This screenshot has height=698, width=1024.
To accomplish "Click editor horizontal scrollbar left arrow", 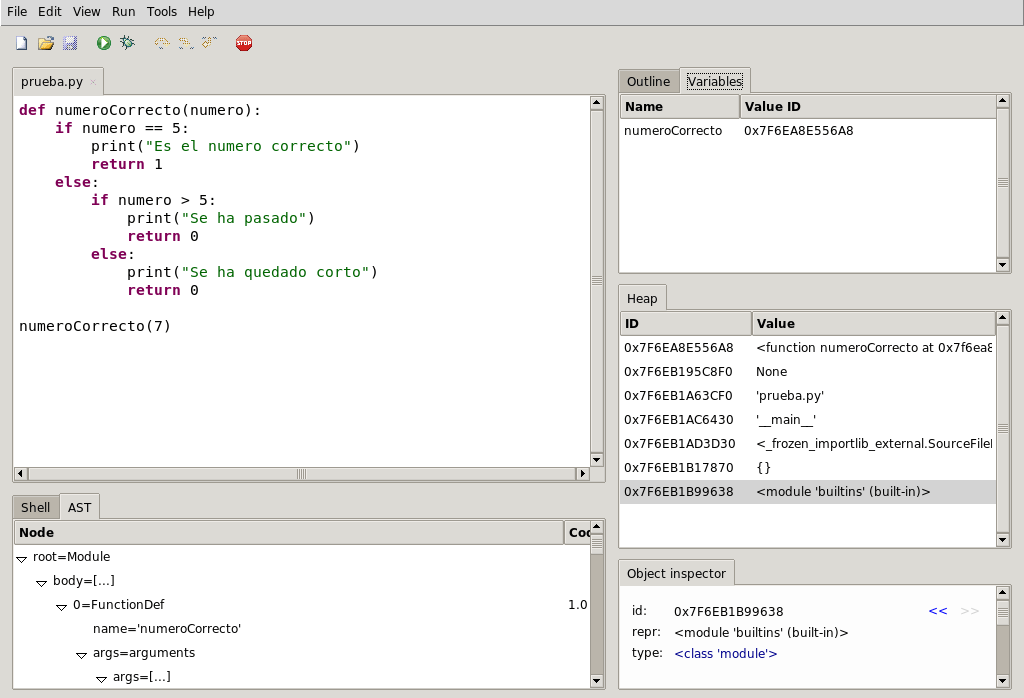I will pyautogui.click(x=21, y=473).
